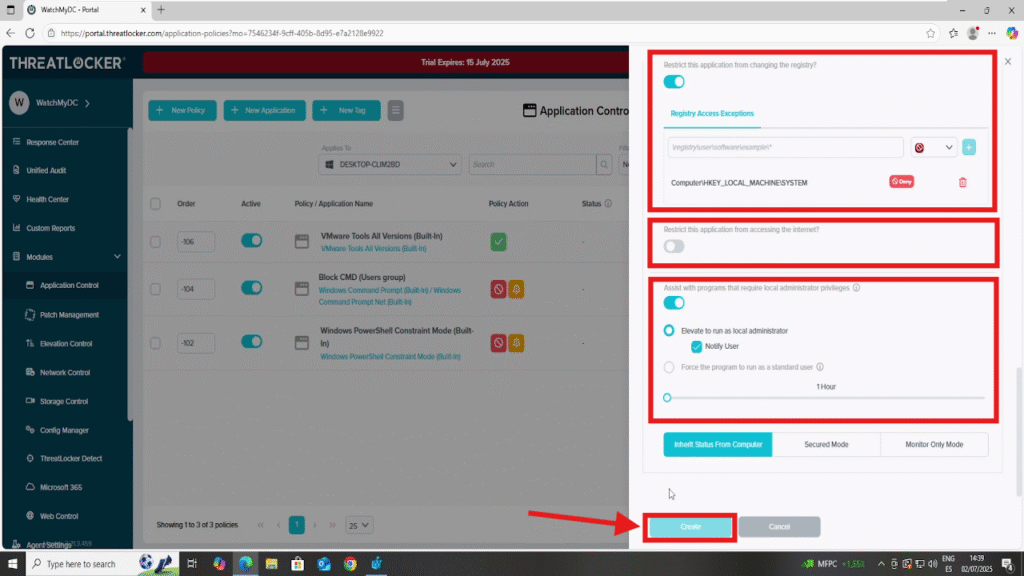Select Inherit Status From Computer mode
The width and height of the screenshot is (1024, 576).
[718, 445]
